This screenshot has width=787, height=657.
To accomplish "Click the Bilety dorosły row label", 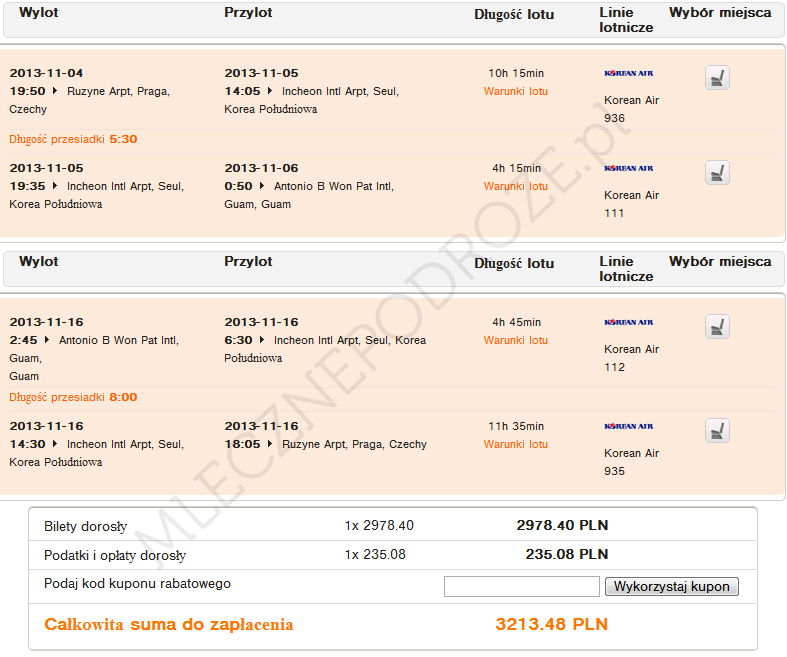I will point(85,527).
